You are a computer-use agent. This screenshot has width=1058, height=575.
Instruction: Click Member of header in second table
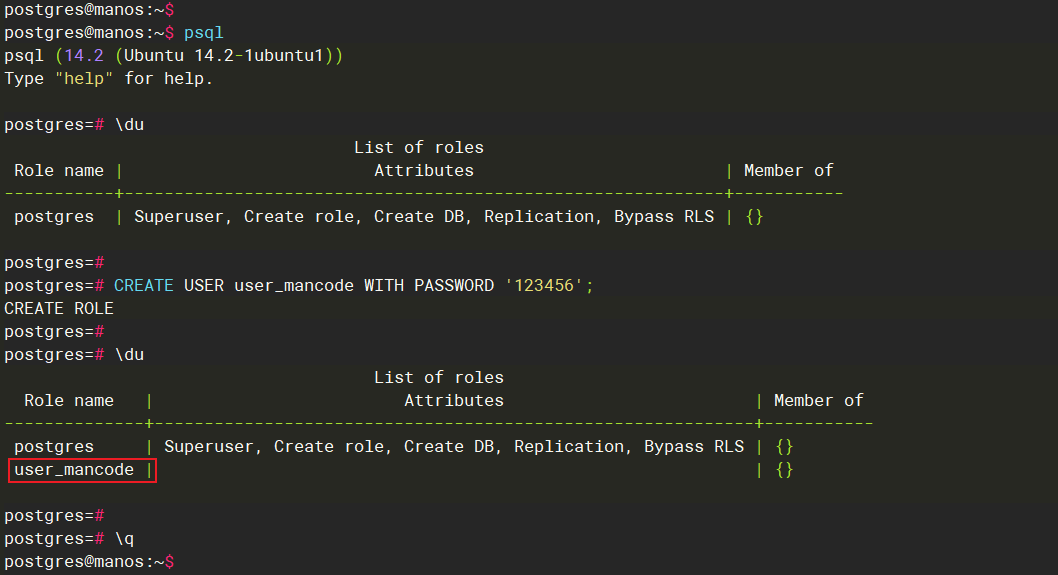[x=818, y=401]
